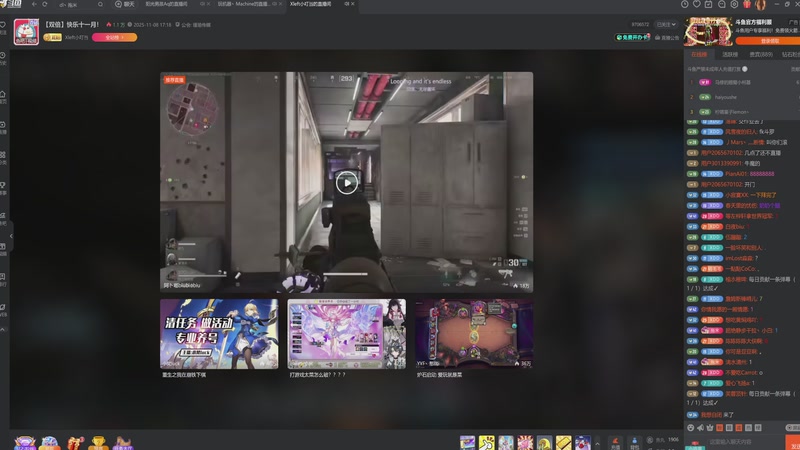
Task: Click the trophy icon in the left sidebar
Action: tap(3, 185)
